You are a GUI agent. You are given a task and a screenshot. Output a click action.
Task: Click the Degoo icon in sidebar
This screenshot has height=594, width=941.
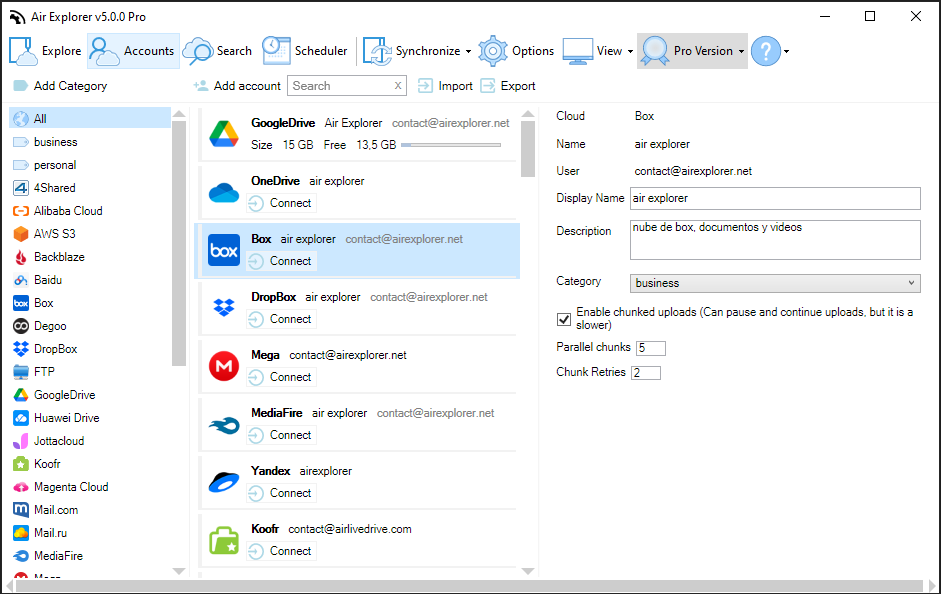tap(21, 326)
